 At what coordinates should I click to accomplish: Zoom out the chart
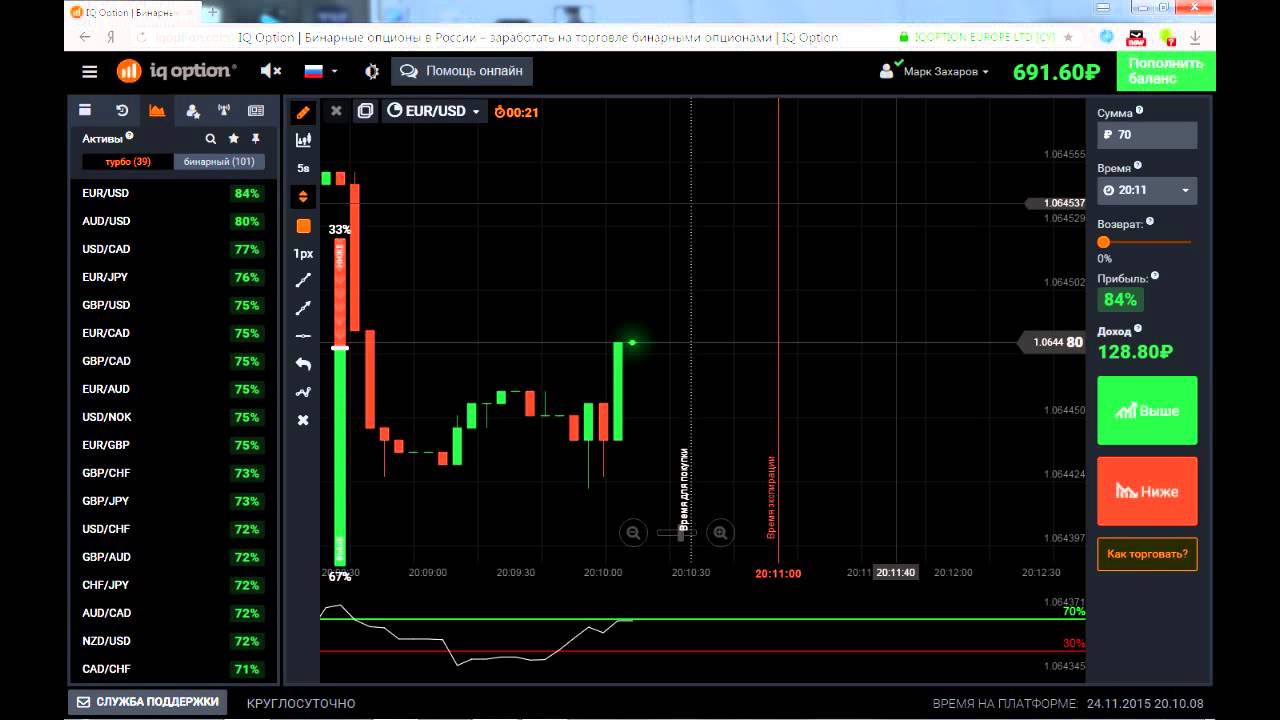[633, 533]
